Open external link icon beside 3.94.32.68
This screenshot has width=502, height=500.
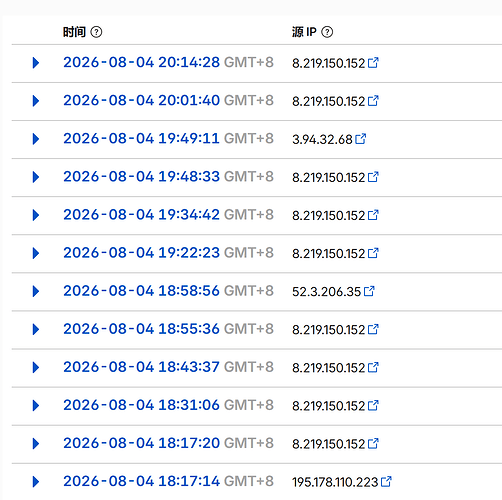pyautogui.click(x=361, y=138)
